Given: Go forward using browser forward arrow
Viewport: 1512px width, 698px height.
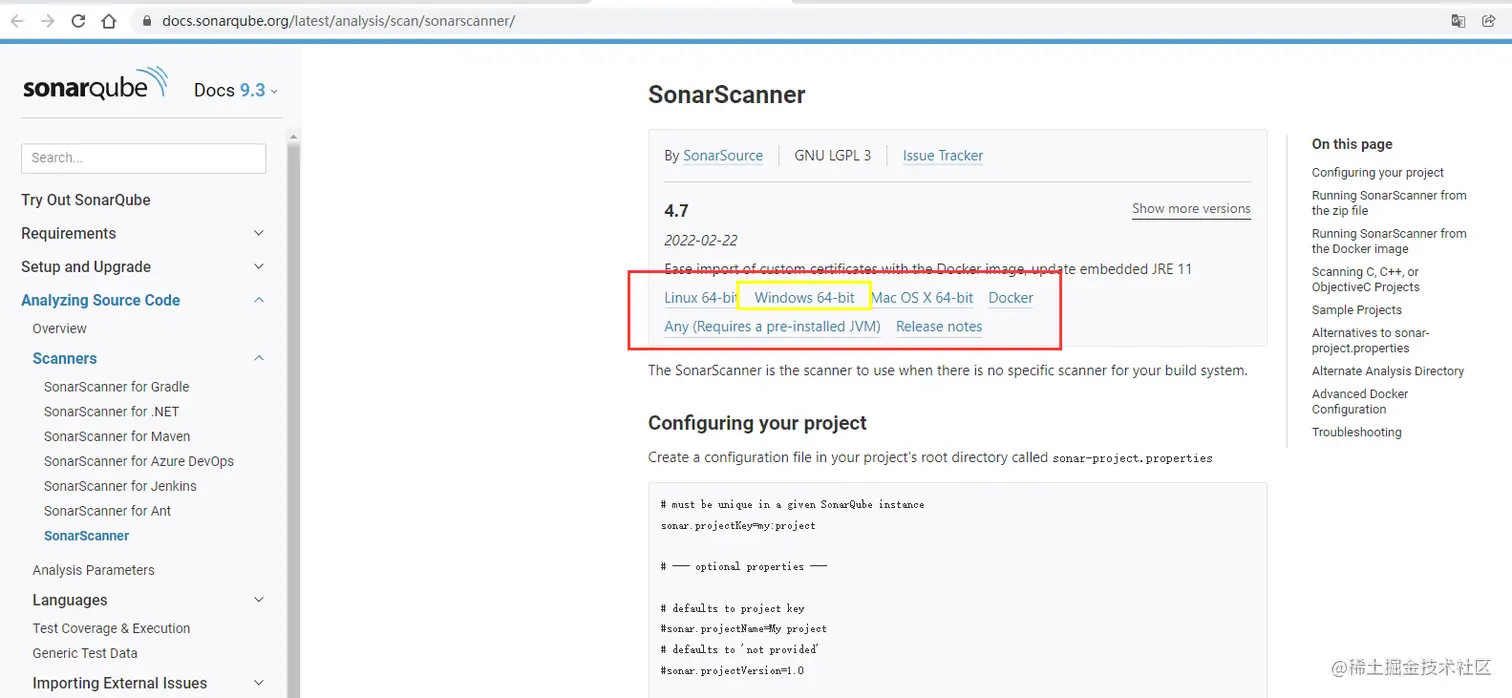Looking at the screenshot, I should pos(47,20).
